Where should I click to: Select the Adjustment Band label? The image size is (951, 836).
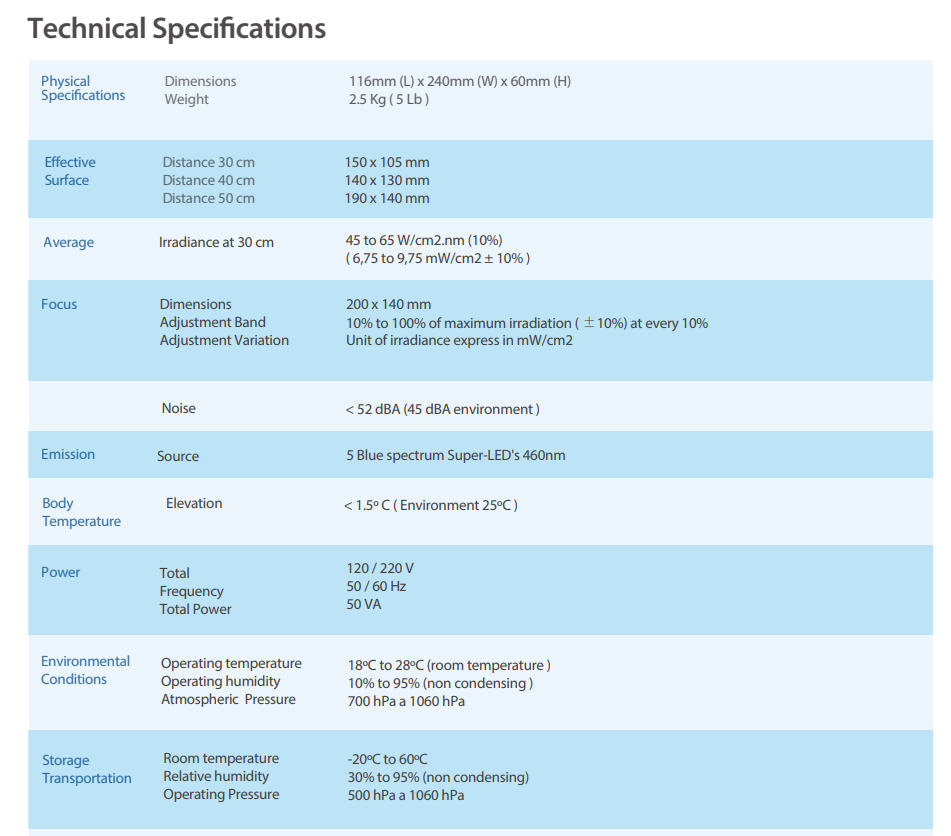(x=212, y=322)
